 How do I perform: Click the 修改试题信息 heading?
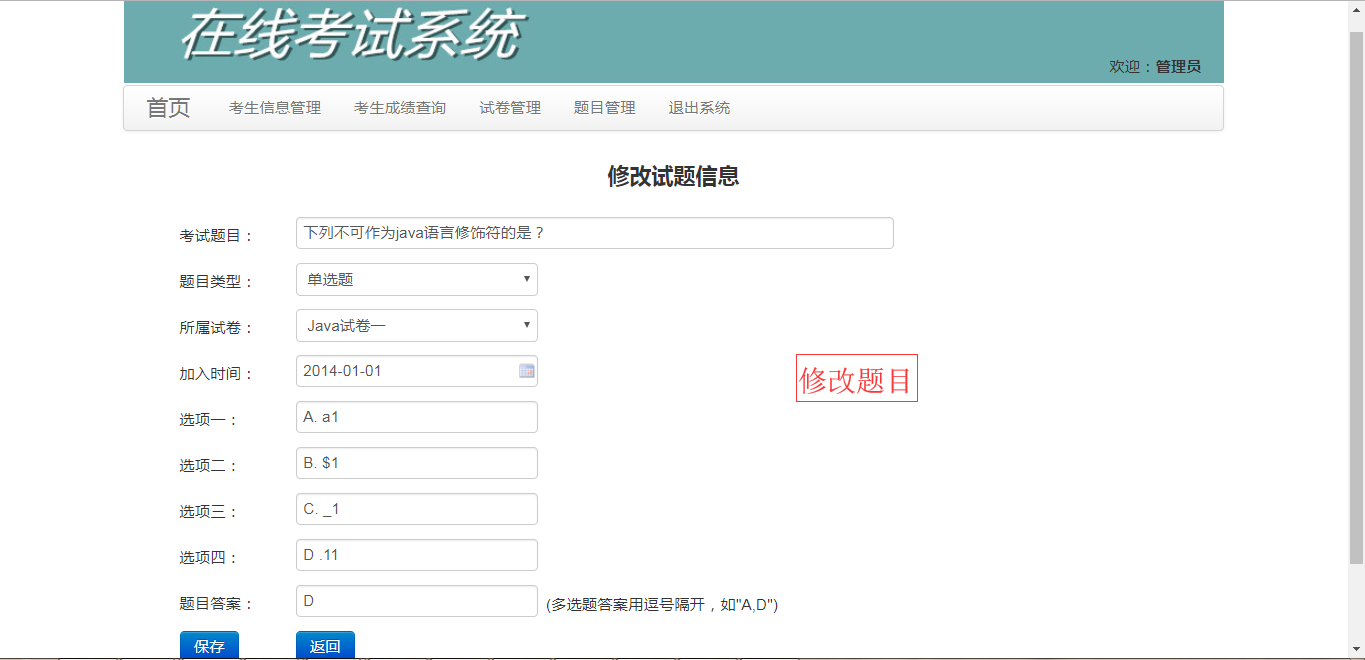point(673,177)
